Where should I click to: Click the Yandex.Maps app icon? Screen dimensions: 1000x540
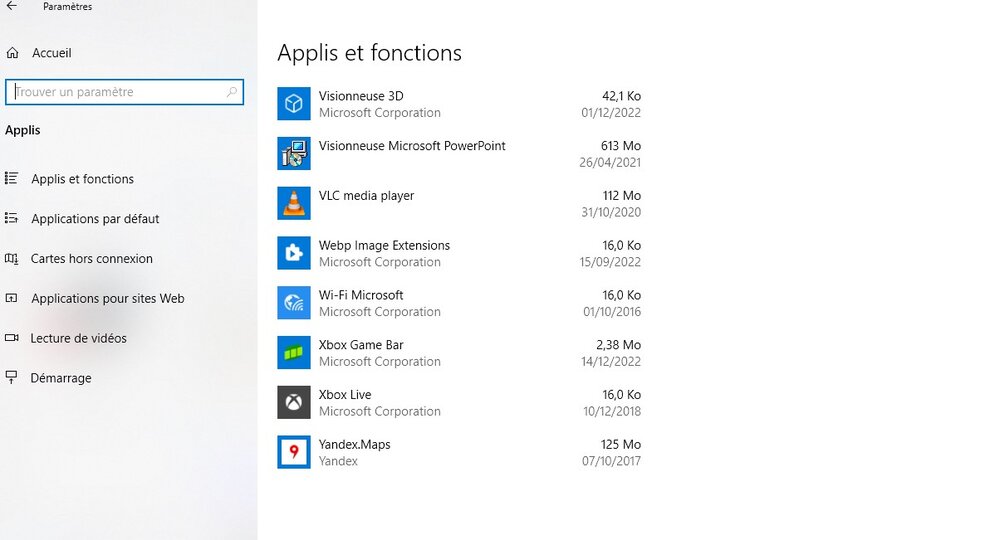point(294,452)
